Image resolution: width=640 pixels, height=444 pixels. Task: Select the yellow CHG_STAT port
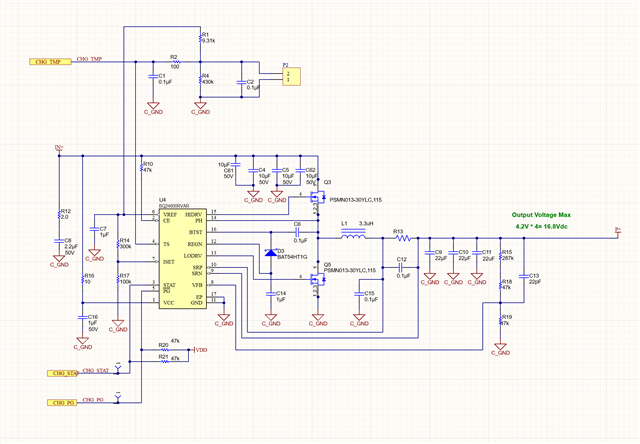click(x=62, y=373)
